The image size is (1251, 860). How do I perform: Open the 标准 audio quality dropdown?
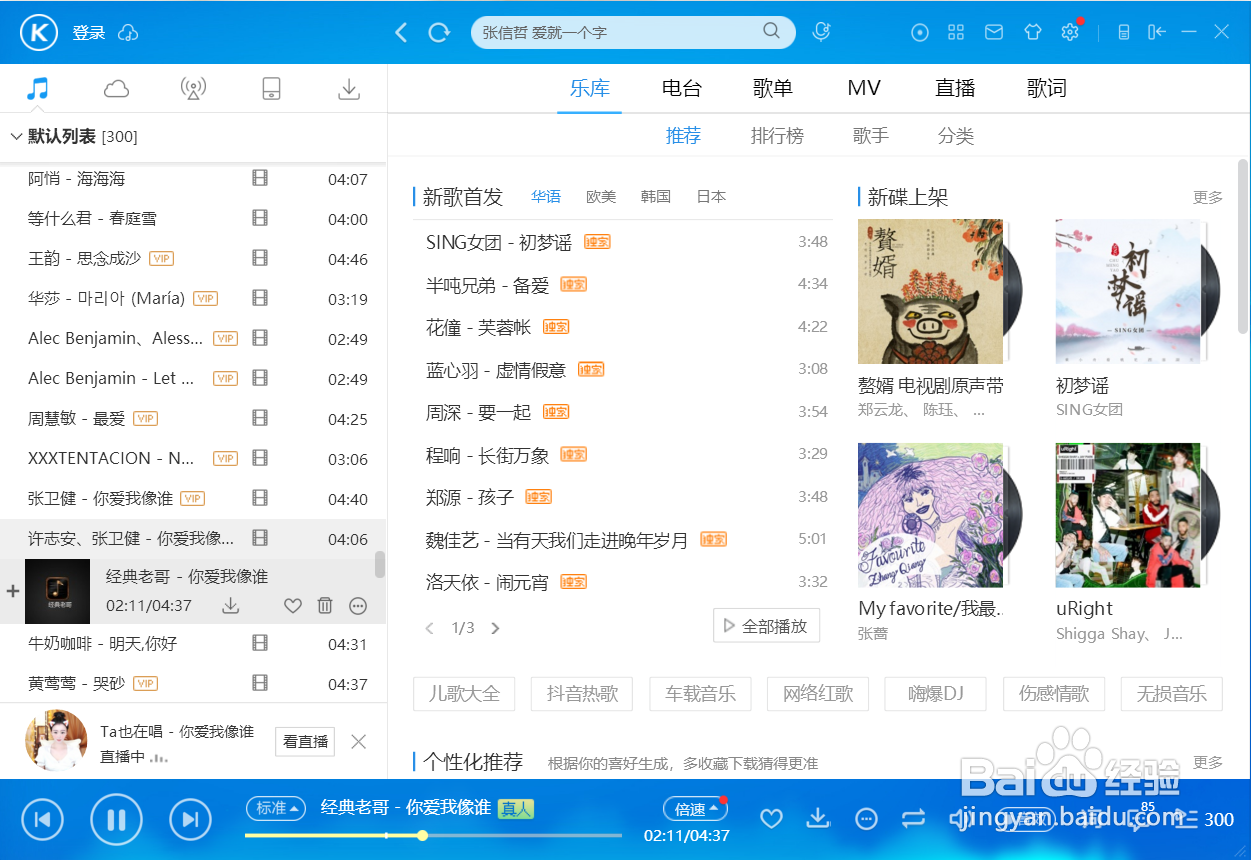[276, 808]
